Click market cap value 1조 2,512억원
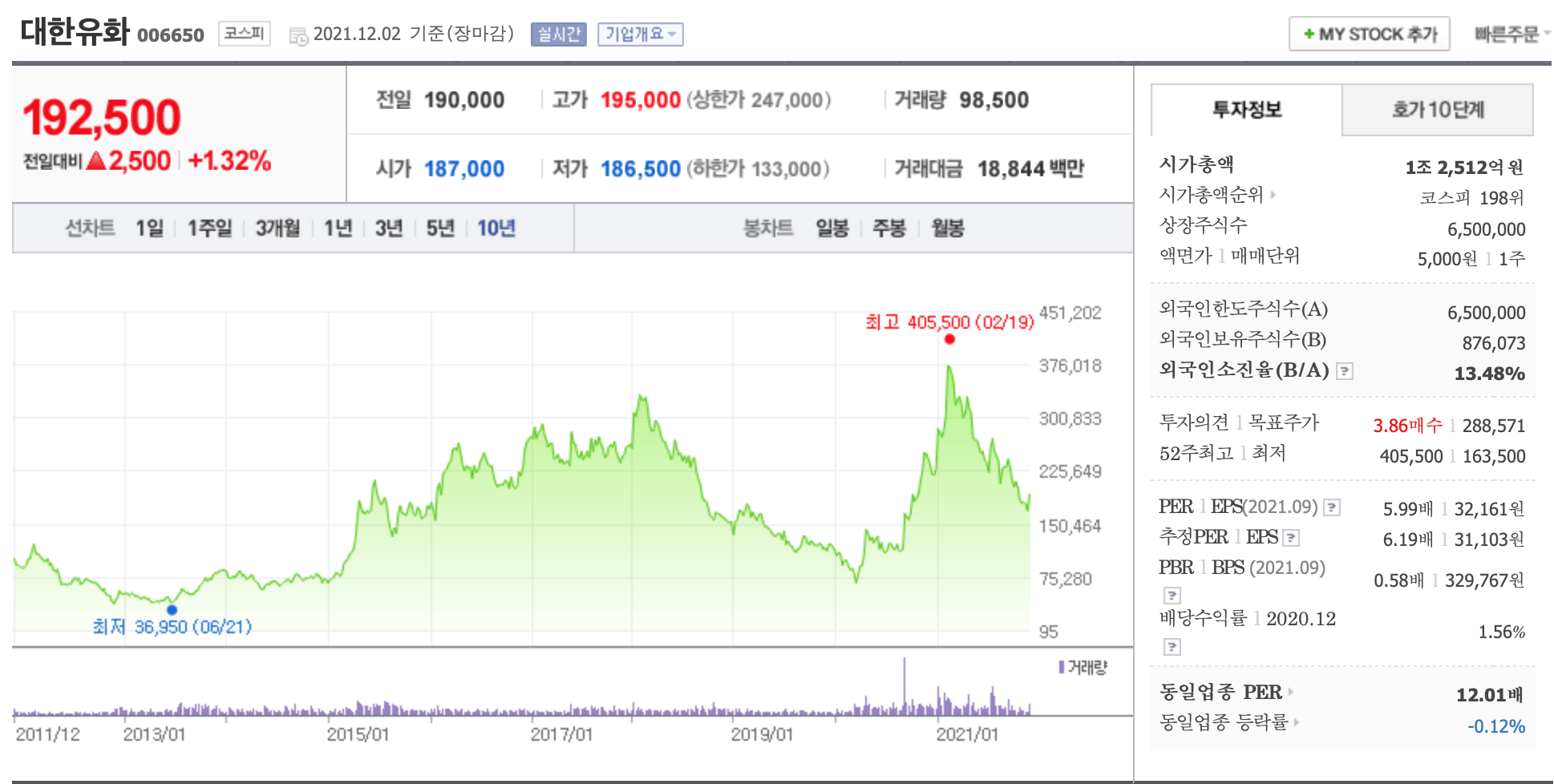The height and width of the screenshot is (784, 1554). (x=1464, y=168)
